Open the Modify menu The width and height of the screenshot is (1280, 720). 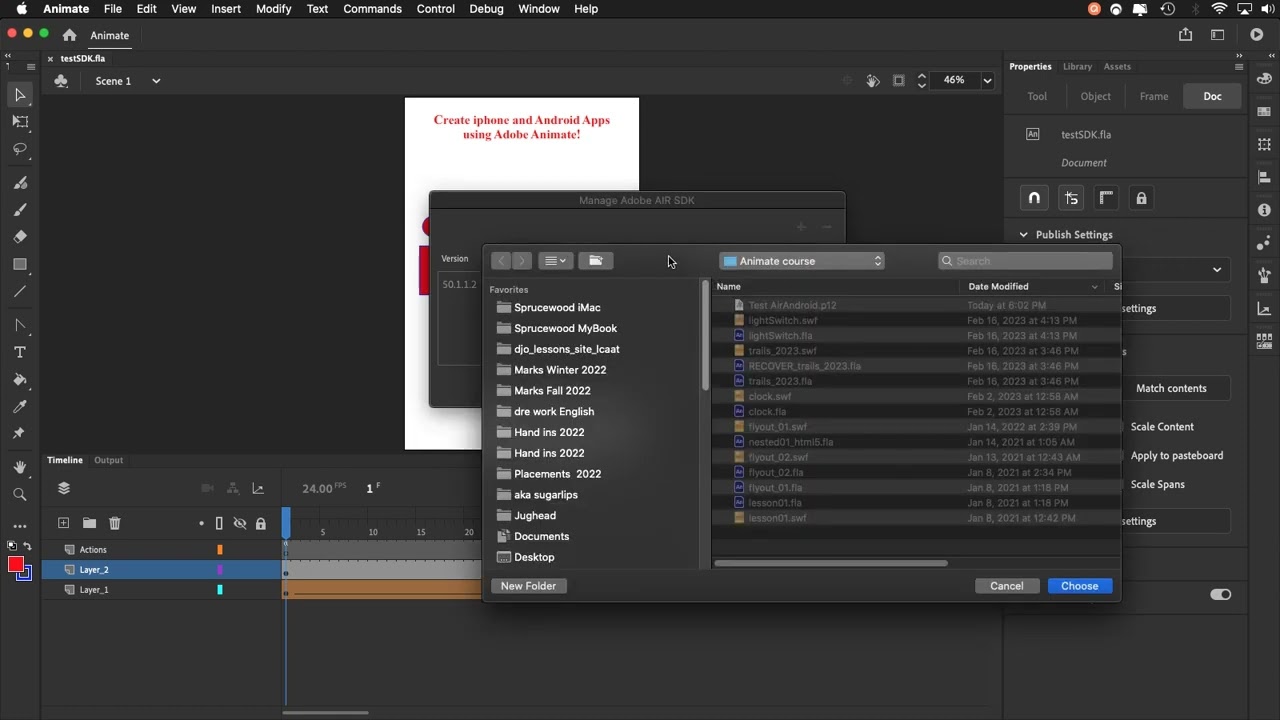(273, 9)
